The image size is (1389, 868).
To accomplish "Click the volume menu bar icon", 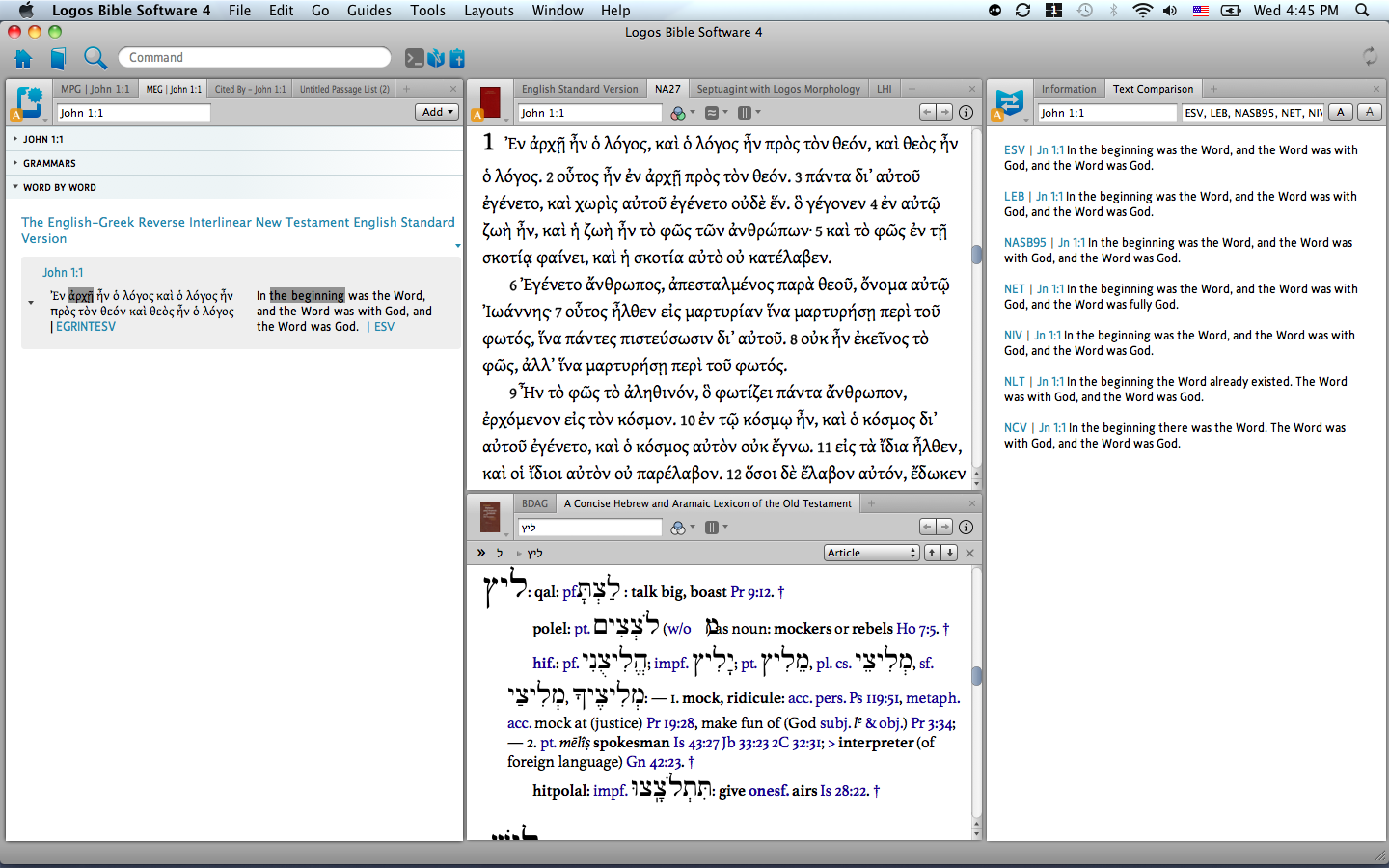I will pos(1170,11).
